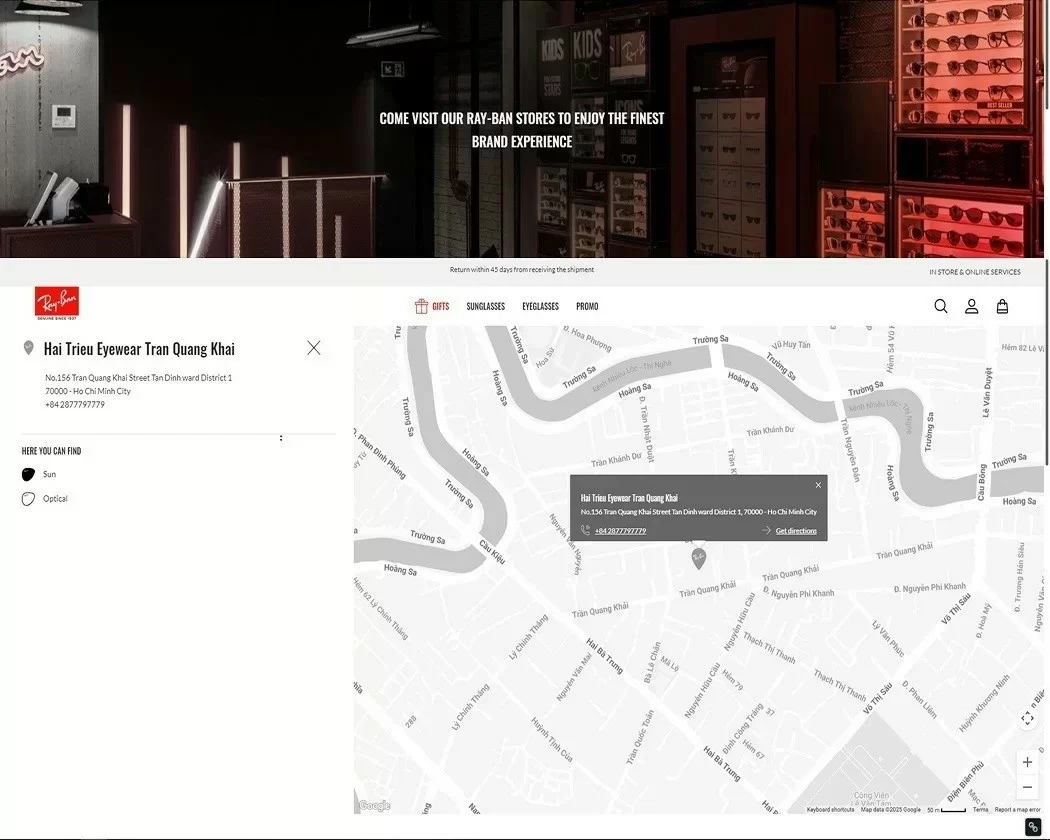
Task: Close the store info popup on the map
Action: tap(817, 484)
